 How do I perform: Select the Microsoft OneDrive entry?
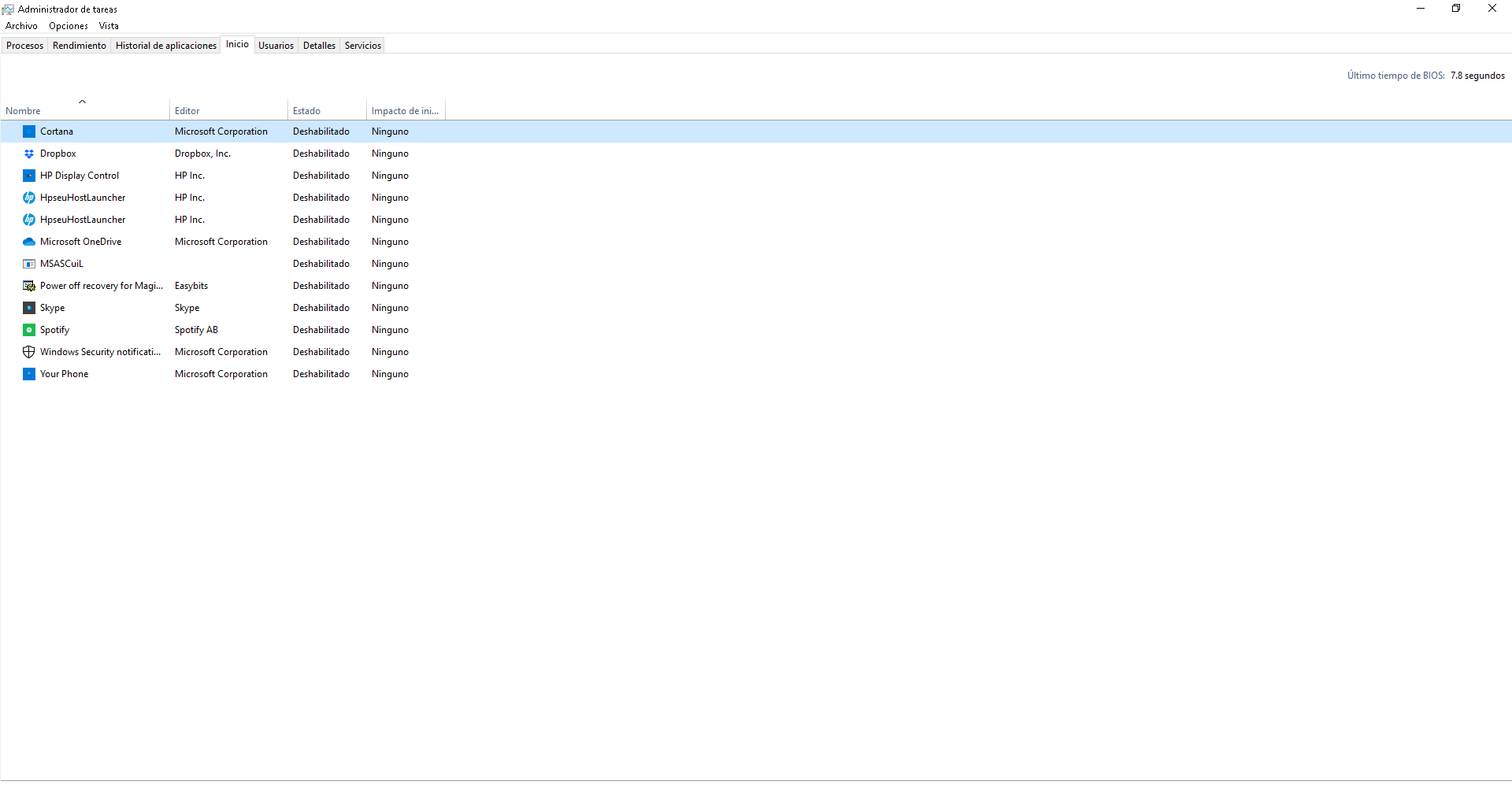click(x=81, y=242)
